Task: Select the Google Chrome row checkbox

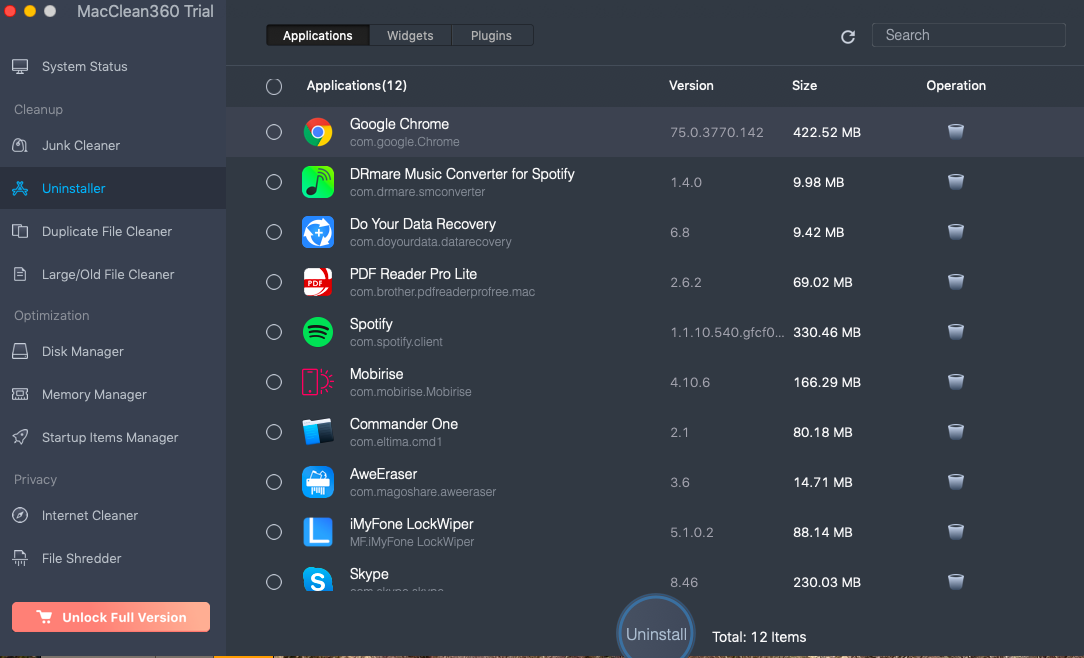Action: [274, 132]
